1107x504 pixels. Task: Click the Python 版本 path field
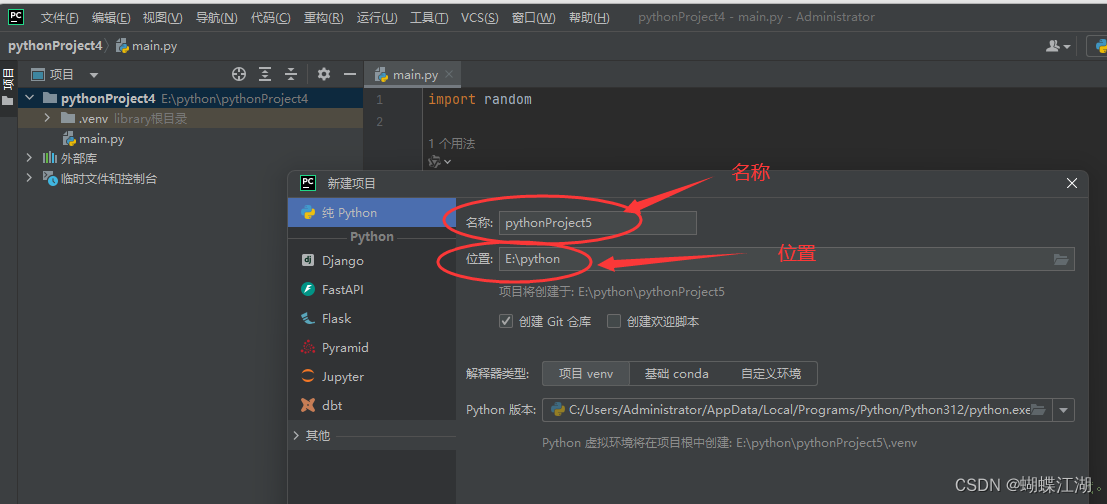pos(797,409)
